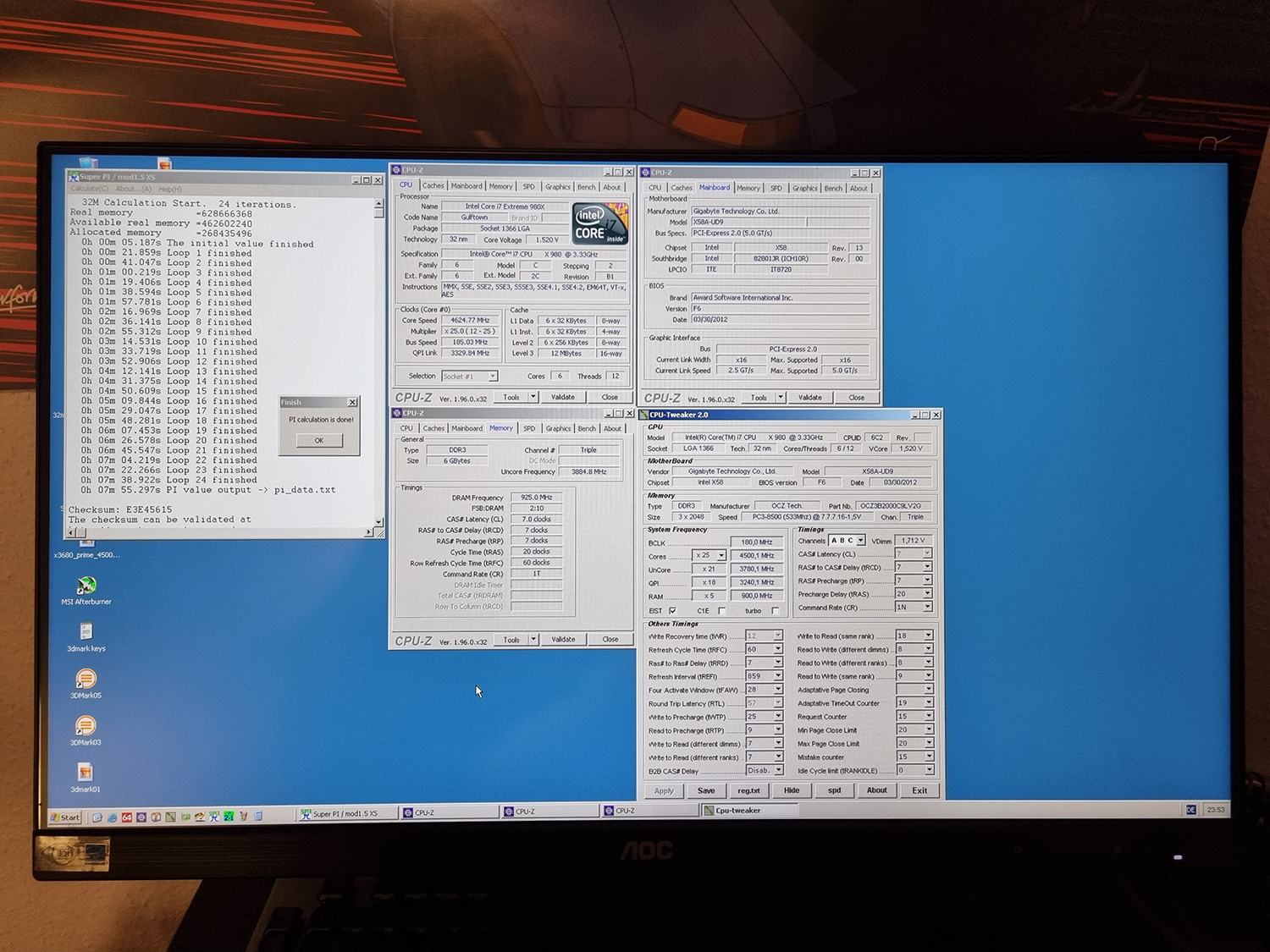Click the VDimm 1,712 V field
This screenshot has height=952, width=1270.
(914, 540)
